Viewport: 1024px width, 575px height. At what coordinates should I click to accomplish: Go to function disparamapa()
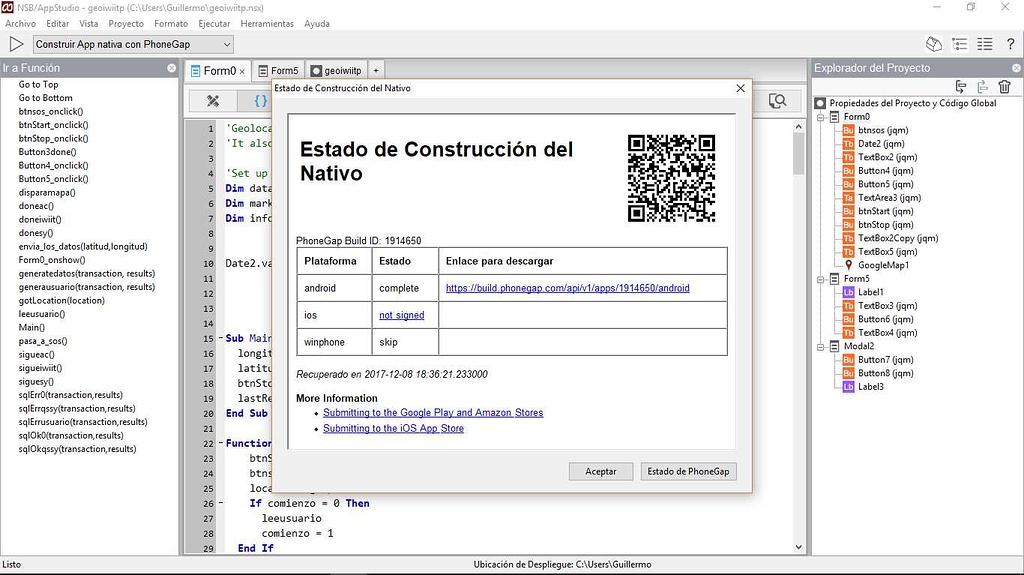coord(47,193)
